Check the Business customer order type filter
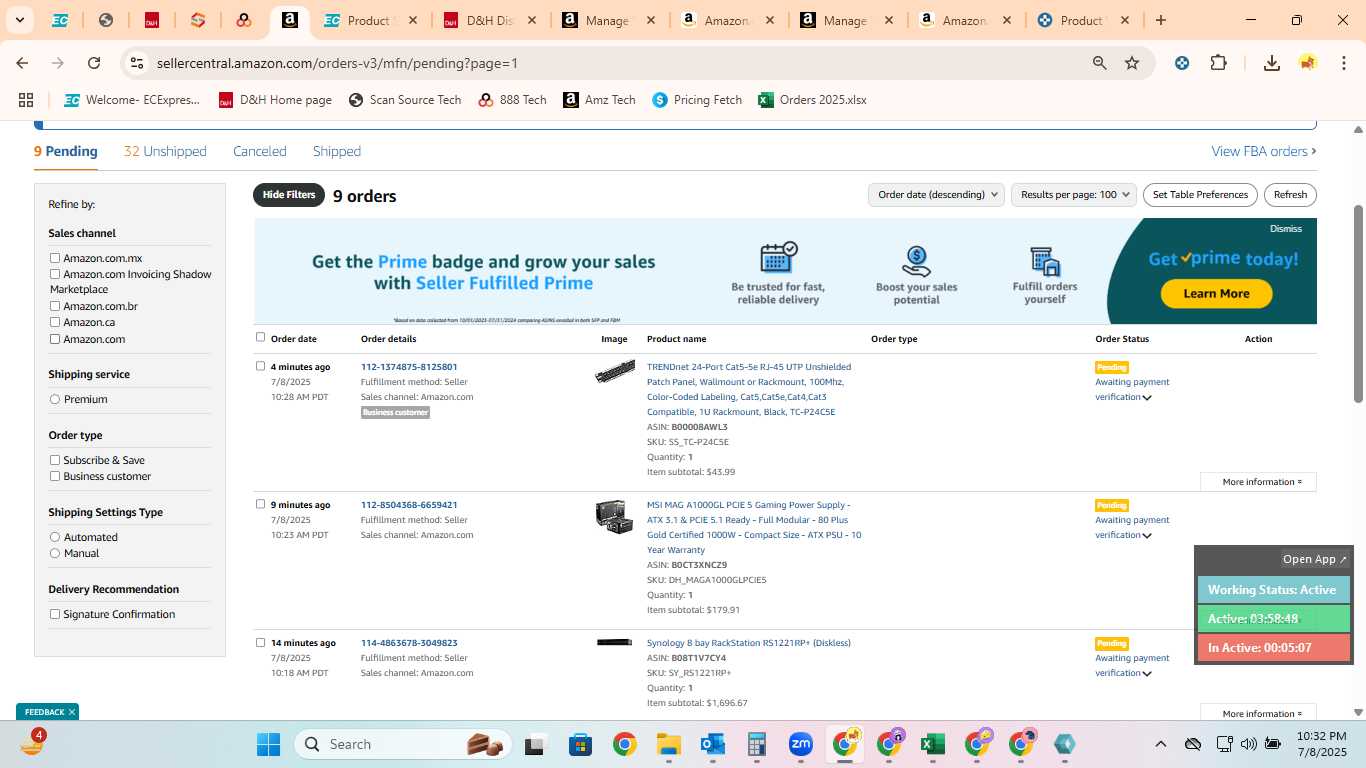This screenshot has height=768, width=1366. tap(55, 476)
